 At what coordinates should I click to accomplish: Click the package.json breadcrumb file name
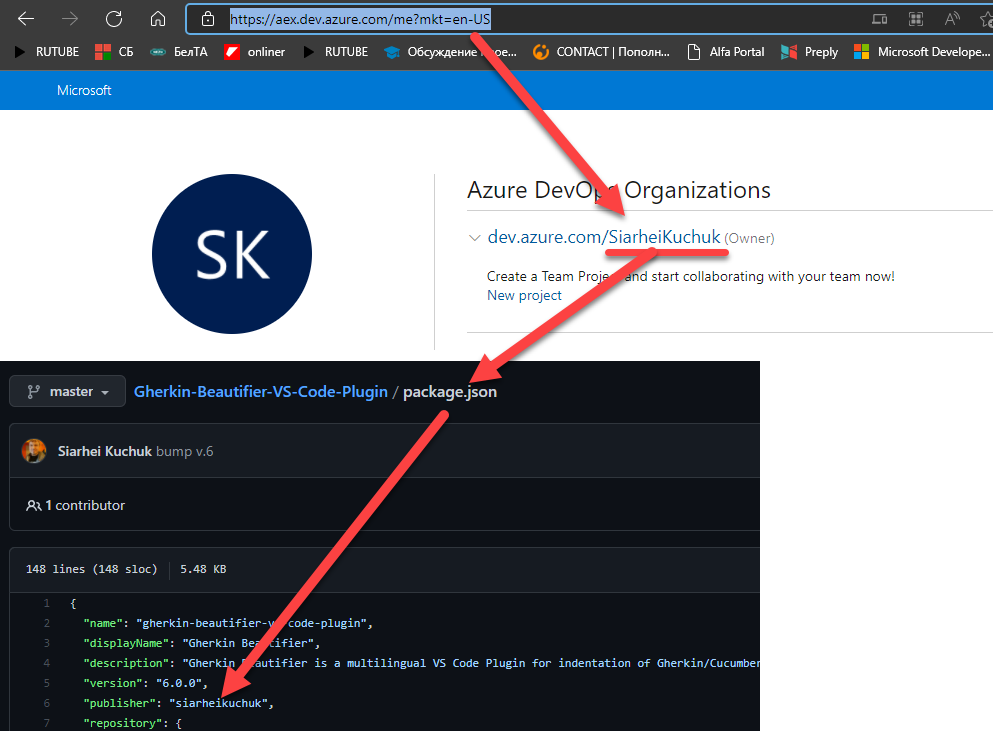450,391
